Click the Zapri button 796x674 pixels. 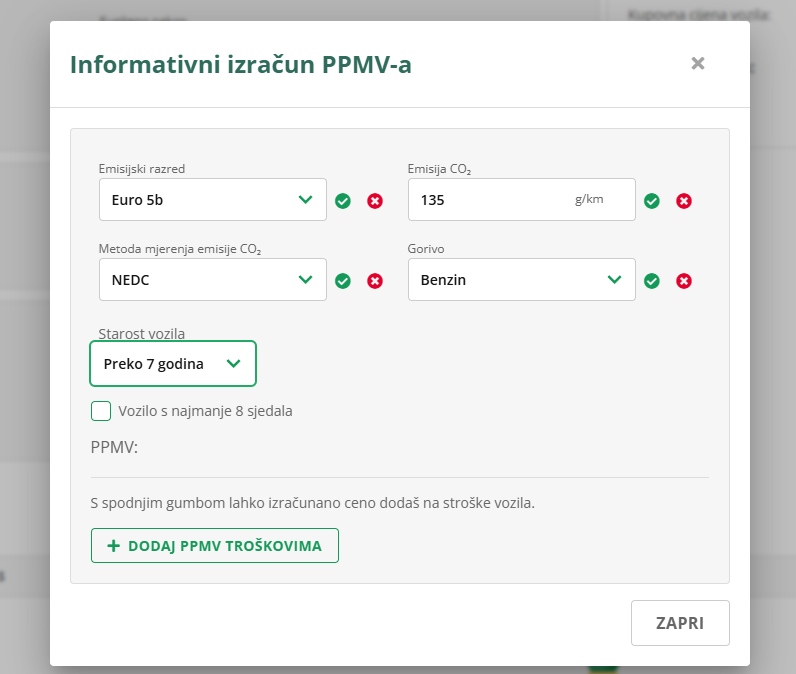tap(680, 623)
